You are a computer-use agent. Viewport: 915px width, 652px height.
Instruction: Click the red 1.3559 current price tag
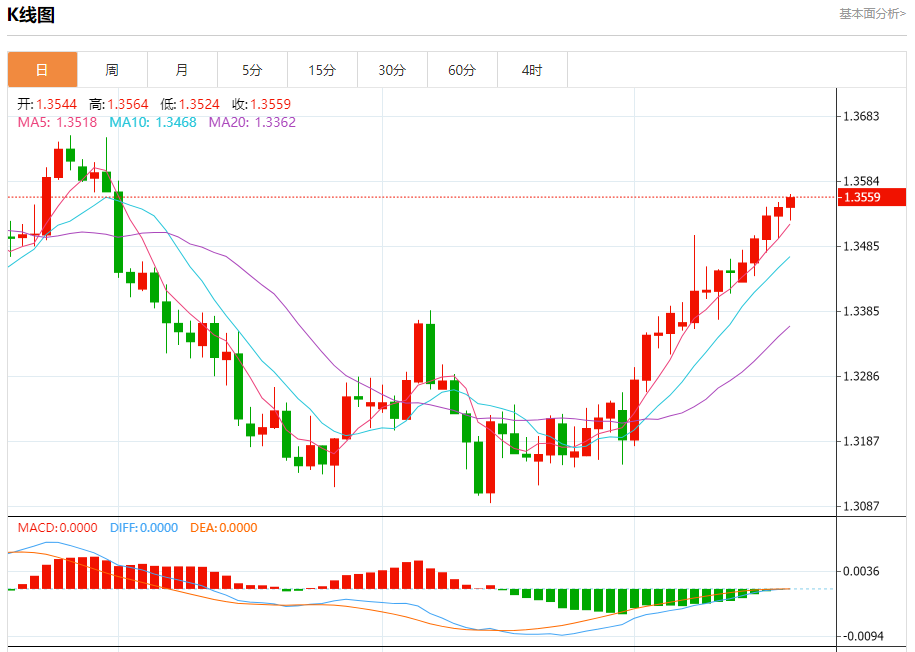click(x=872, y=197)
